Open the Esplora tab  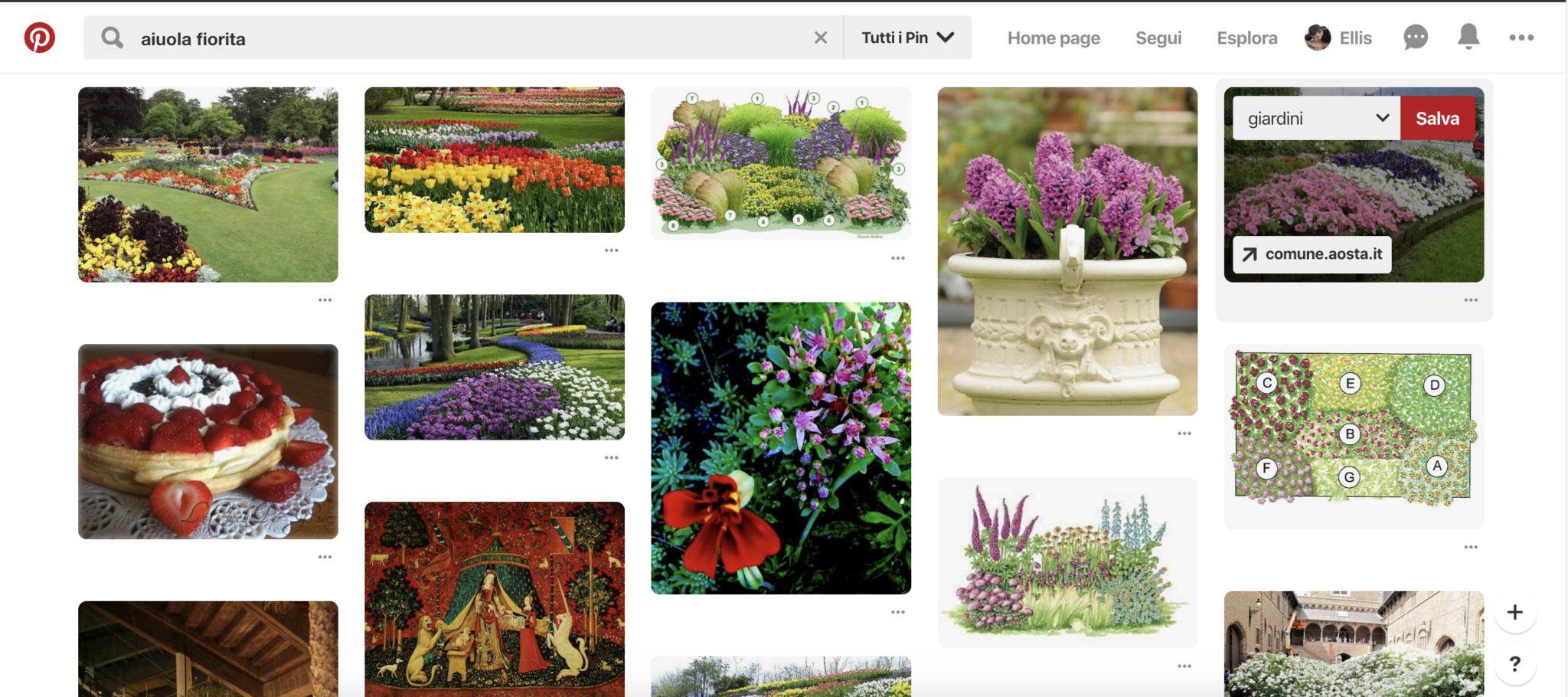pyautogui.click(x=1246, y=38)
